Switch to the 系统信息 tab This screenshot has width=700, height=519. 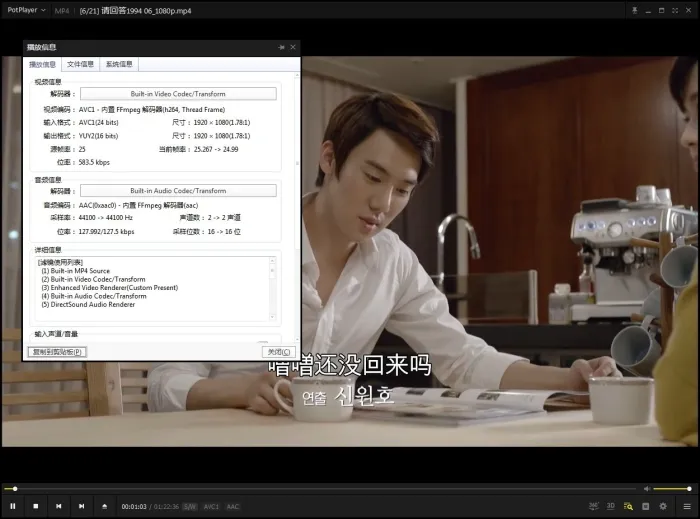pos(119,64)
